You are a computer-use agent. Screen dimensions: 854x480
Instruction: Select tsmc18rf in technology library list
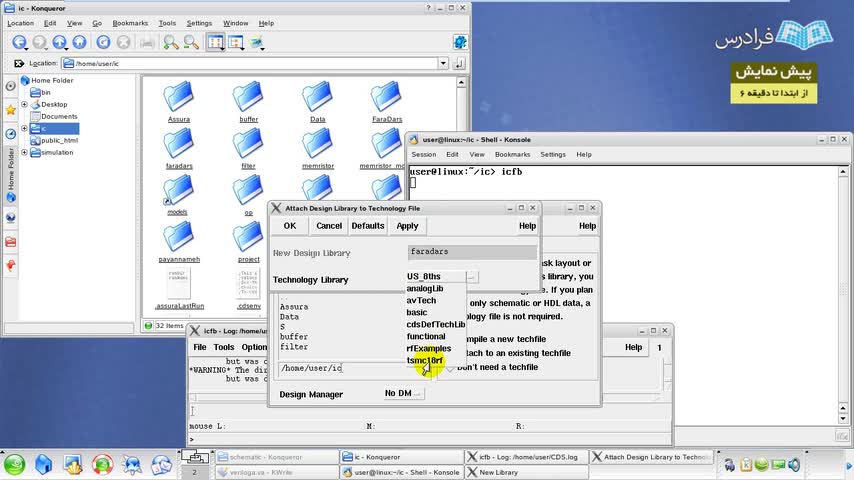click(x=425, y=360)
